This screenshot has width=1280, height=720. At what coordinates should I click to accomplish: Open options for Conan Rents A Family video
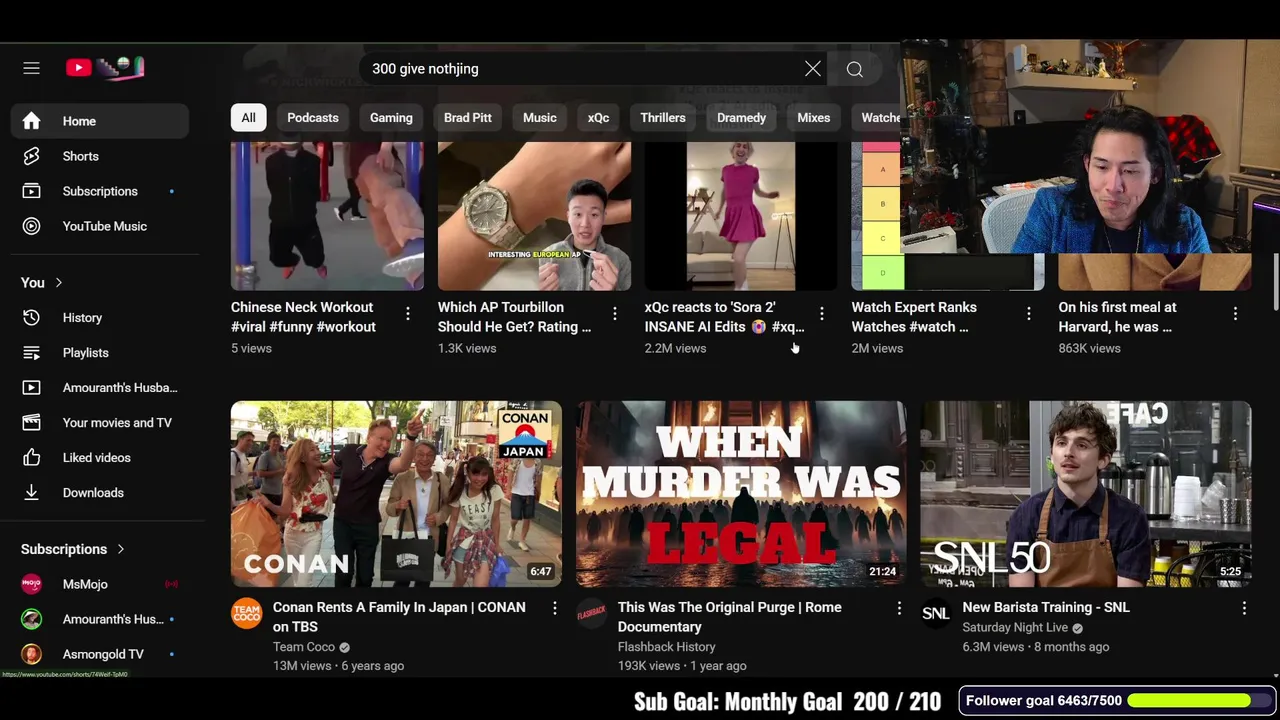[x=554, y=608]
